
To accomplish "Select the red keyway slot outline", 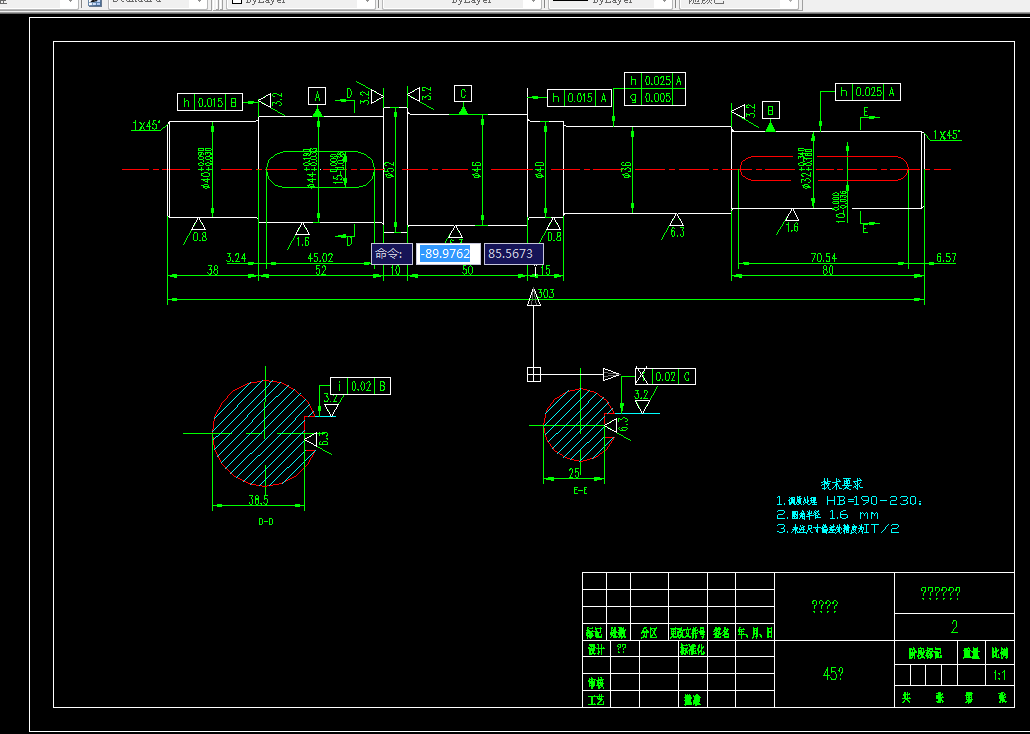I will 824,168.
